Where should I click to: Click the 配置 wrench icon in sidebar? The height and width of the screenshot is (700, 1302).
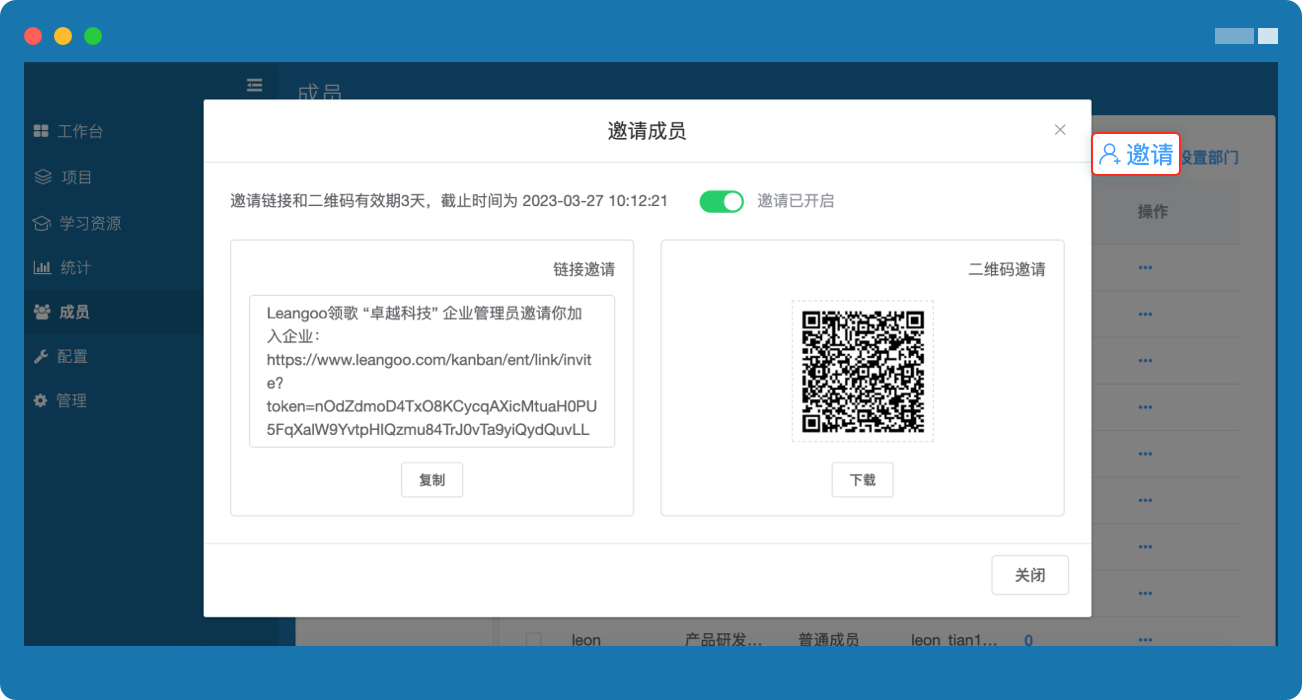41,356
